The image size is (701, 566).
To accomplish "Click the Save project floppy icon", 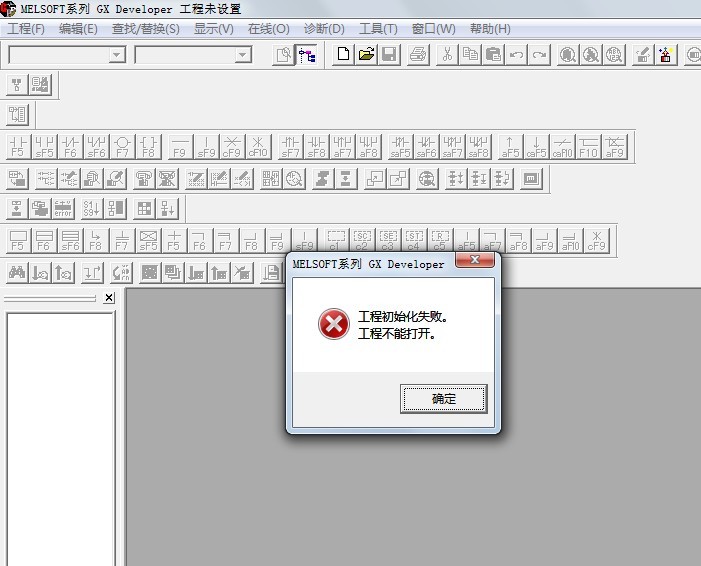I will (x=389, y=55).
